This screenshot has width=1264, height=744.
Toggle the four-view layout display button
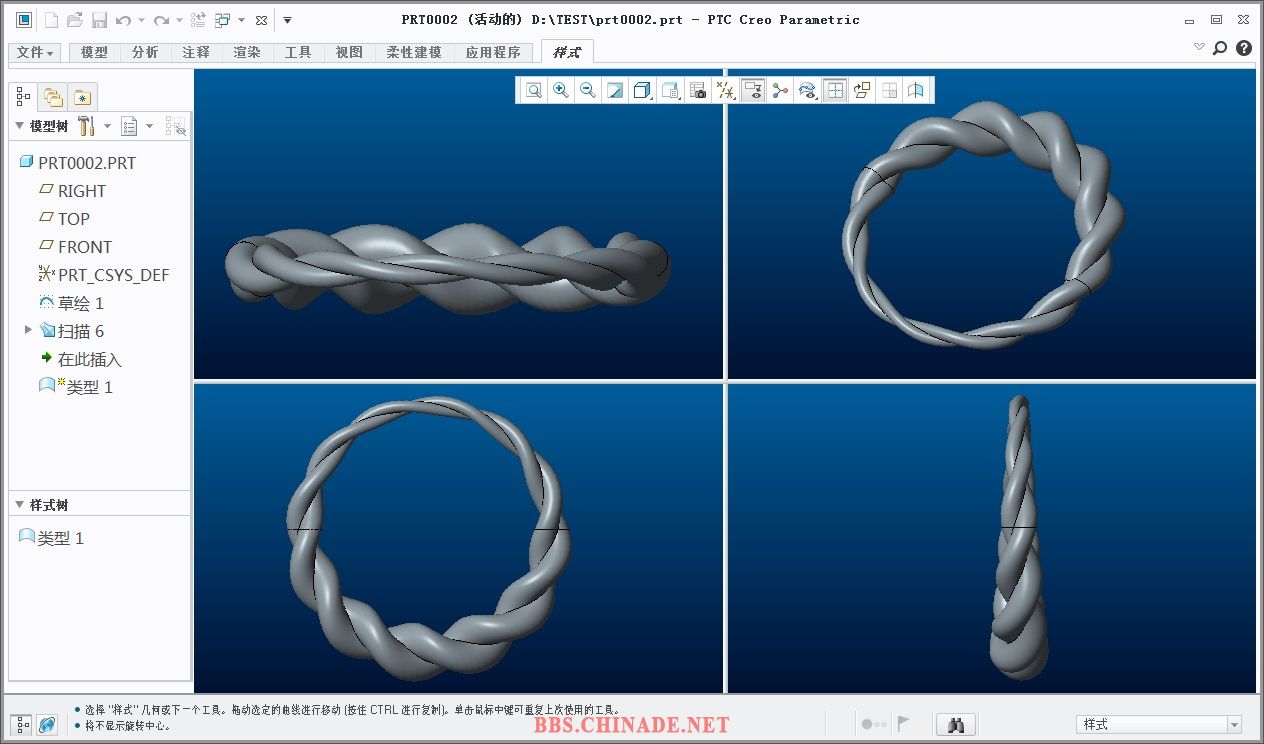pyautogui.click(x=835, y=91)
